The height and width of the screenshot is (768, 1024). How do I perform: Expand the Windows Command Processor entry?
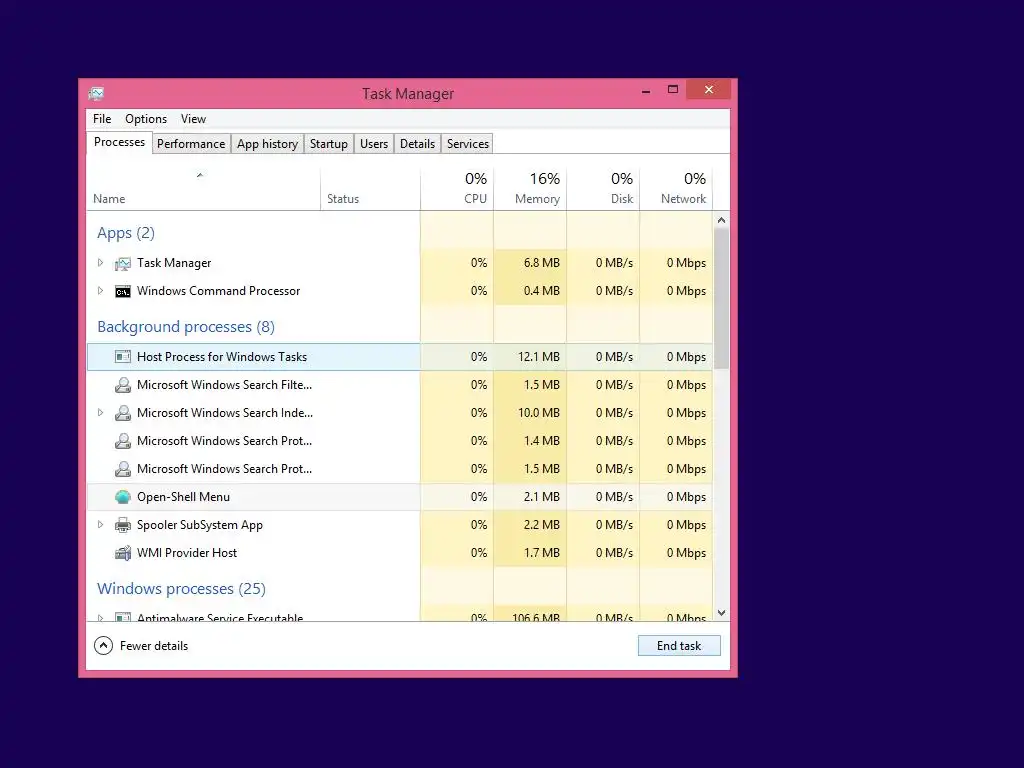[x=100, y=291]
